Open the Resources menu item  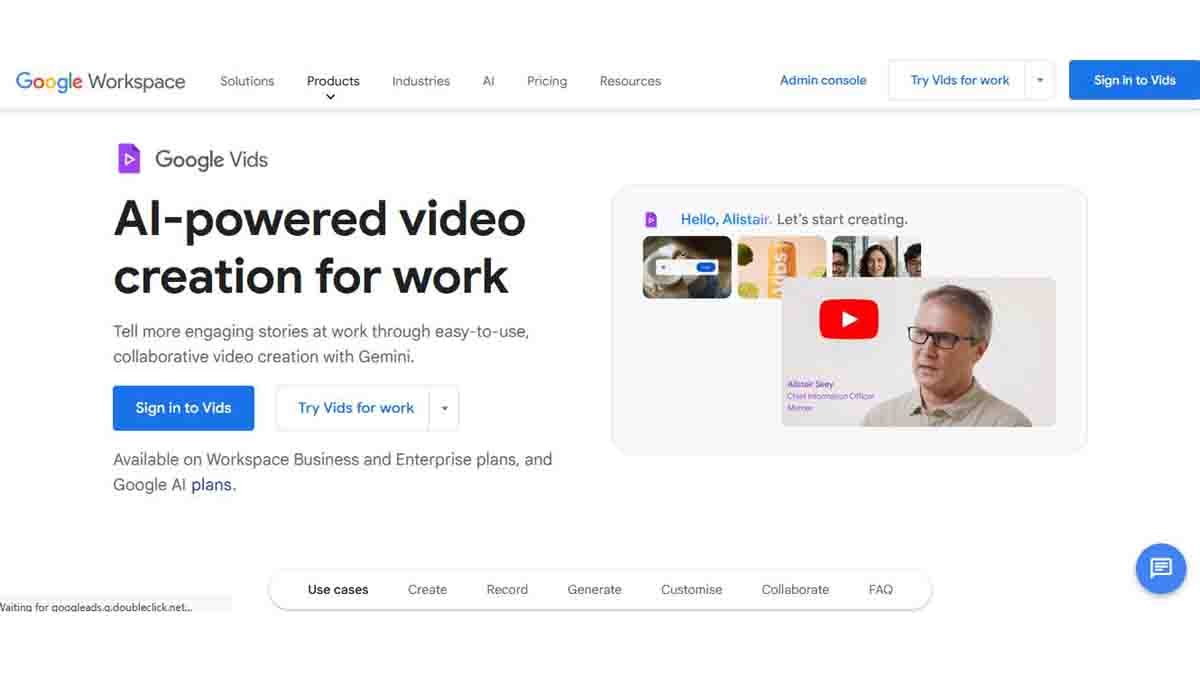pyautogui.click(x=630, y=81)
